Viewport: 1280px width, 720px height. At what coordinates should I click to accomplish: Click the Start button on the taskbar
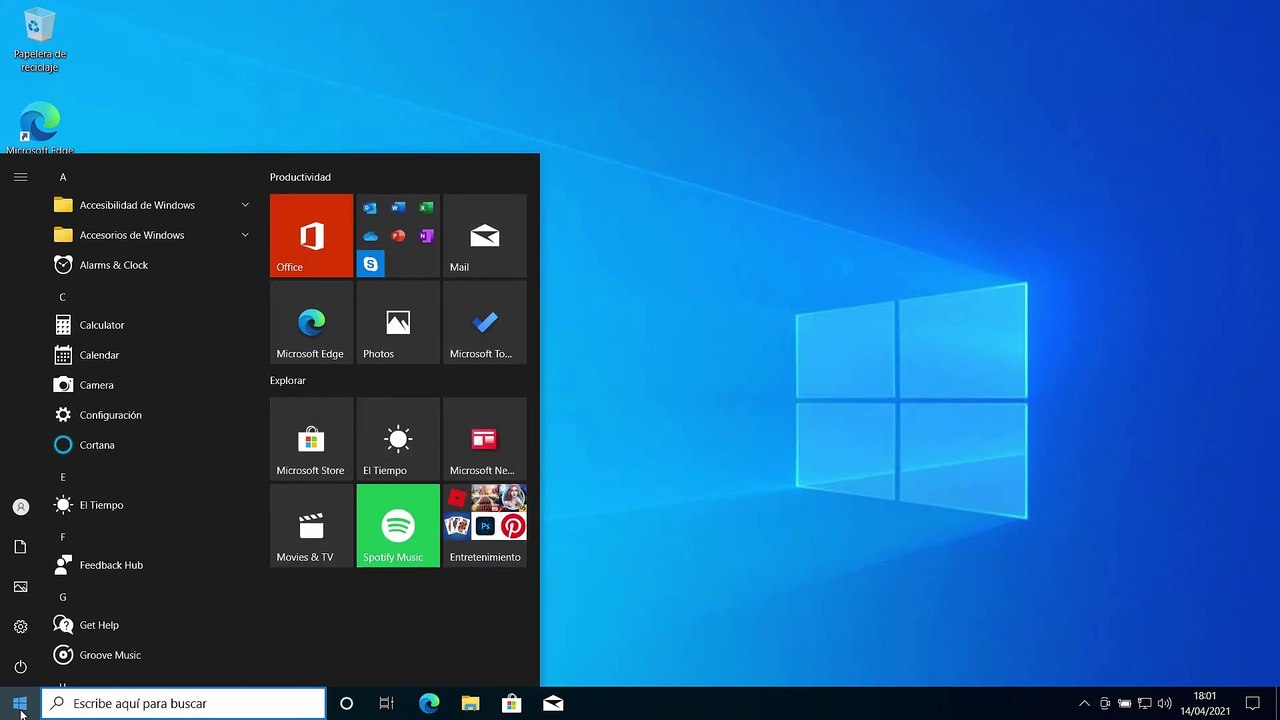tap(20, 704)
